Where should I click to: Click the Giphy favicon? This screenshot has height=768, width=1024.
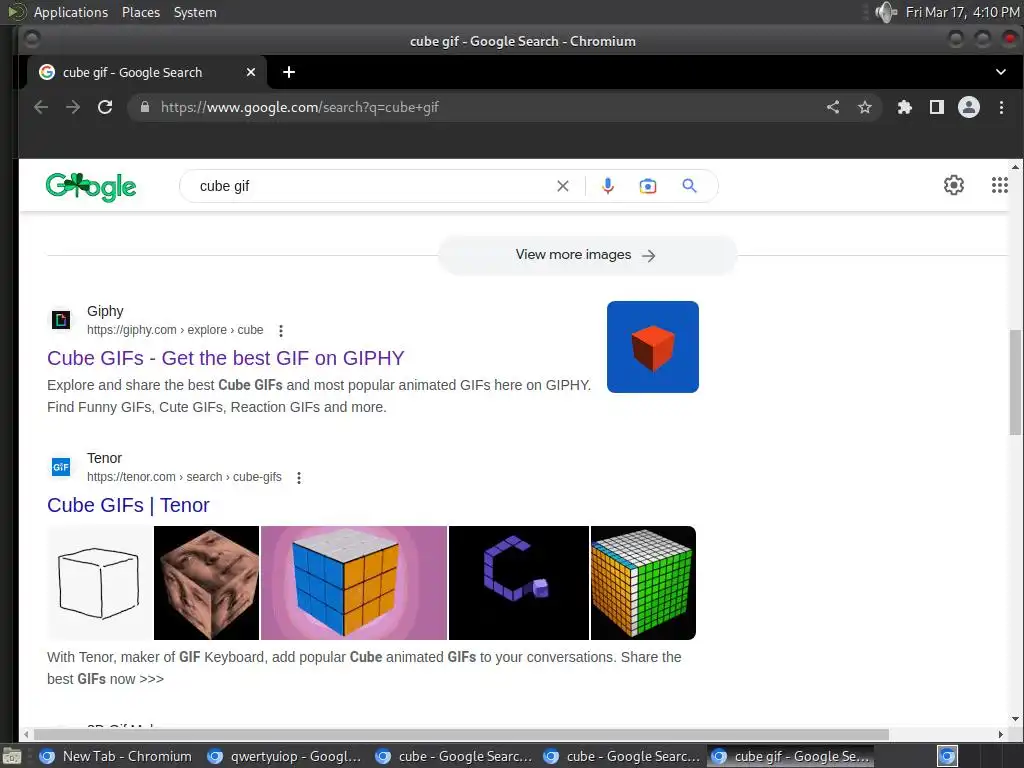(x=61, y=320)
